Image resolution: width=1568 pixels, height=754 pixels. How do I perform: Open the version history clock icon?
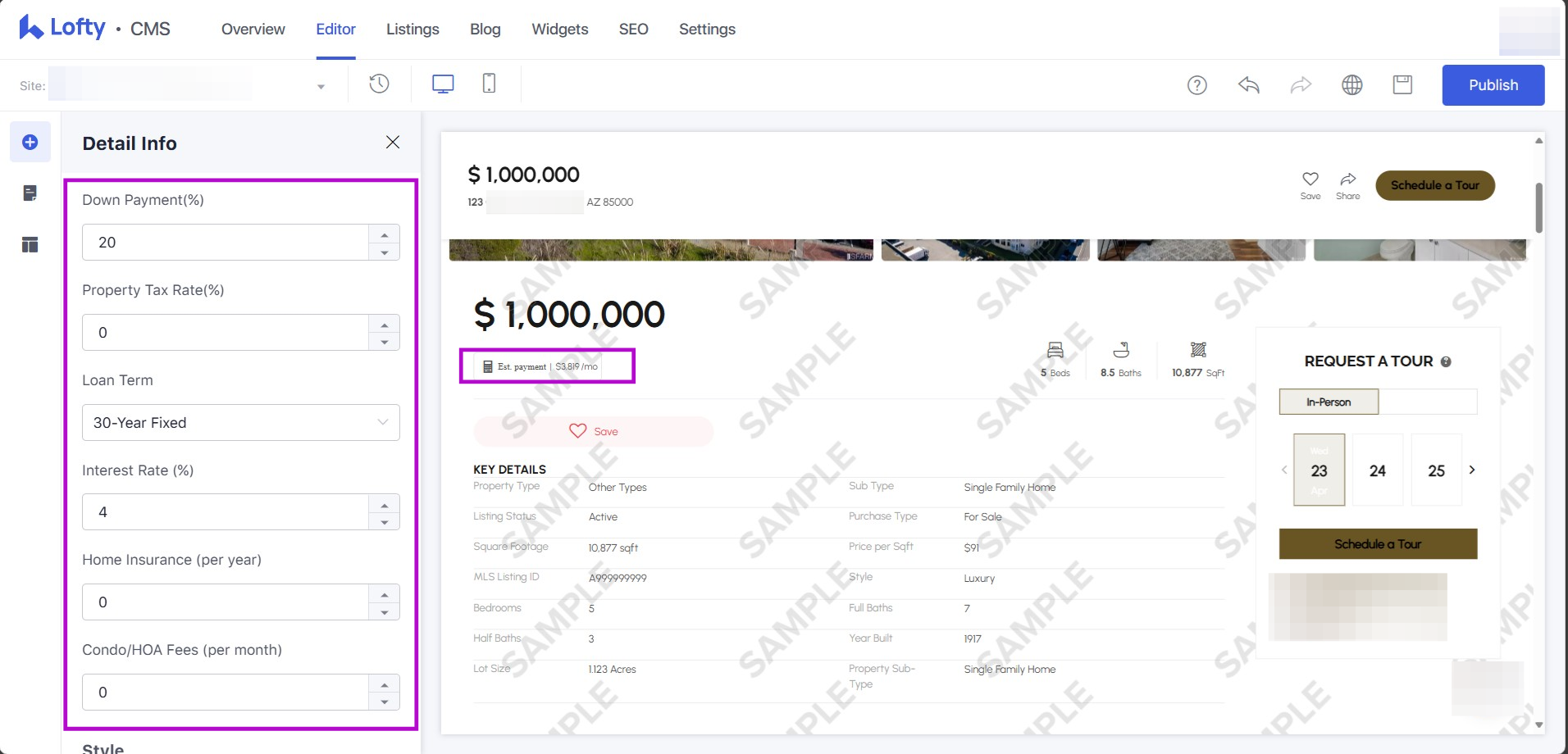[x=379, y=84]
